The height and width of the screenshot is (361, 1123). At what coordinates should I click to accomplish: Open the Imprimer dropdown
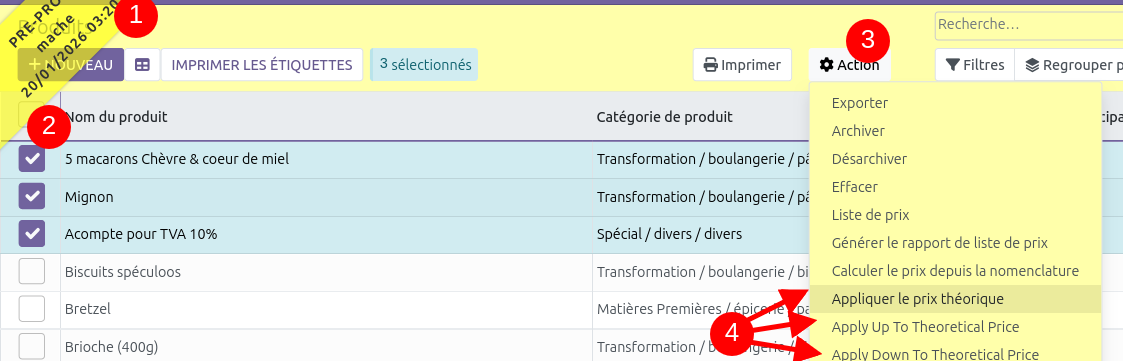coord(742,65)
